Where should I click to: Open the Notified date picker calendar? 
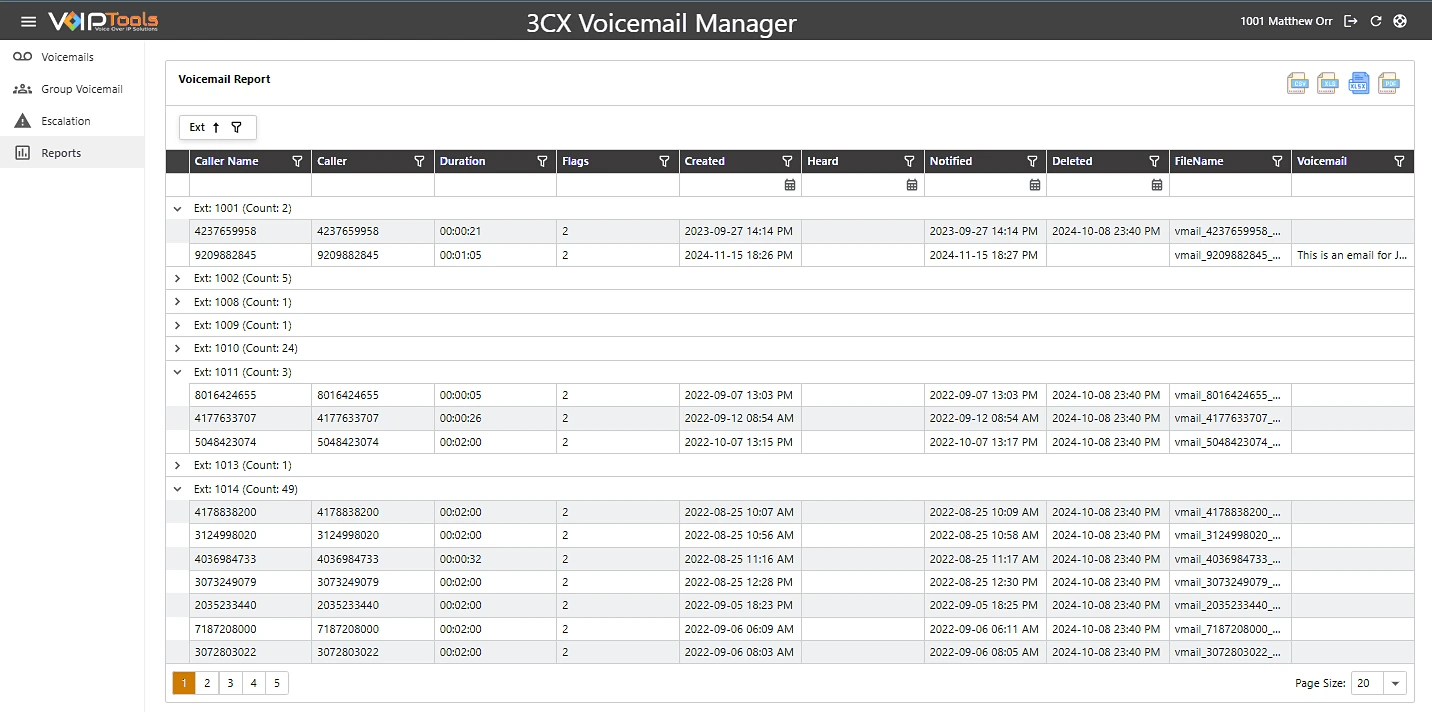pos(1035,185)
